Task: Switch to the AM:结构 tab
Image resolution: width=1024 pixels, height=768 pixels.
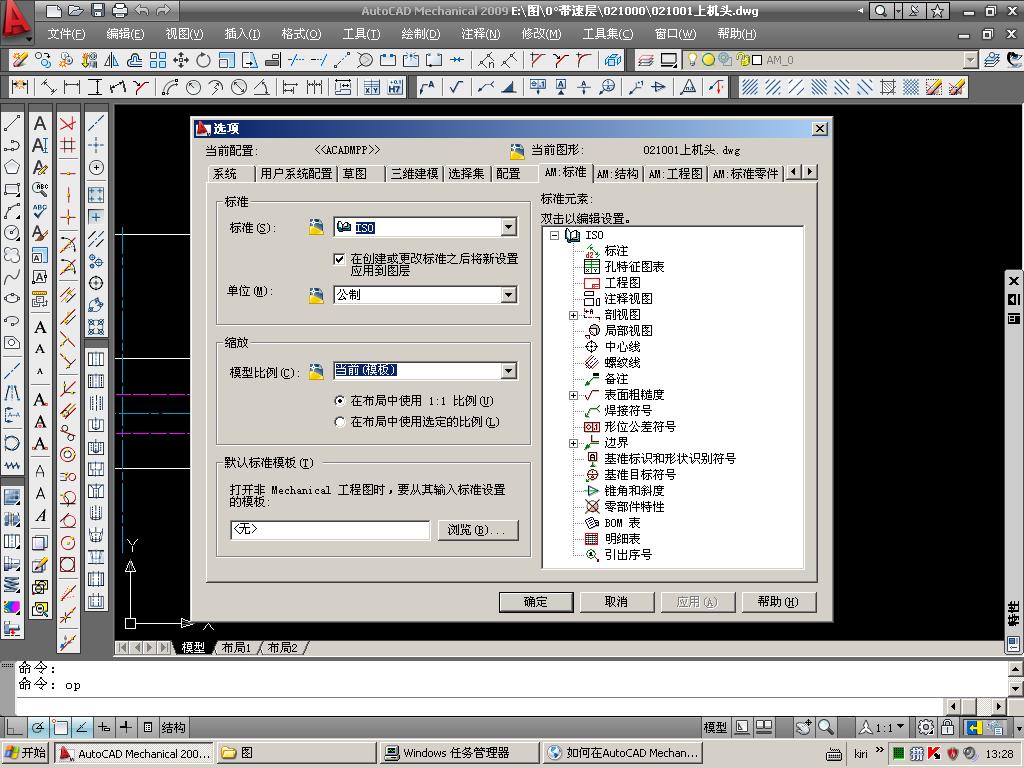Action: 617,174
